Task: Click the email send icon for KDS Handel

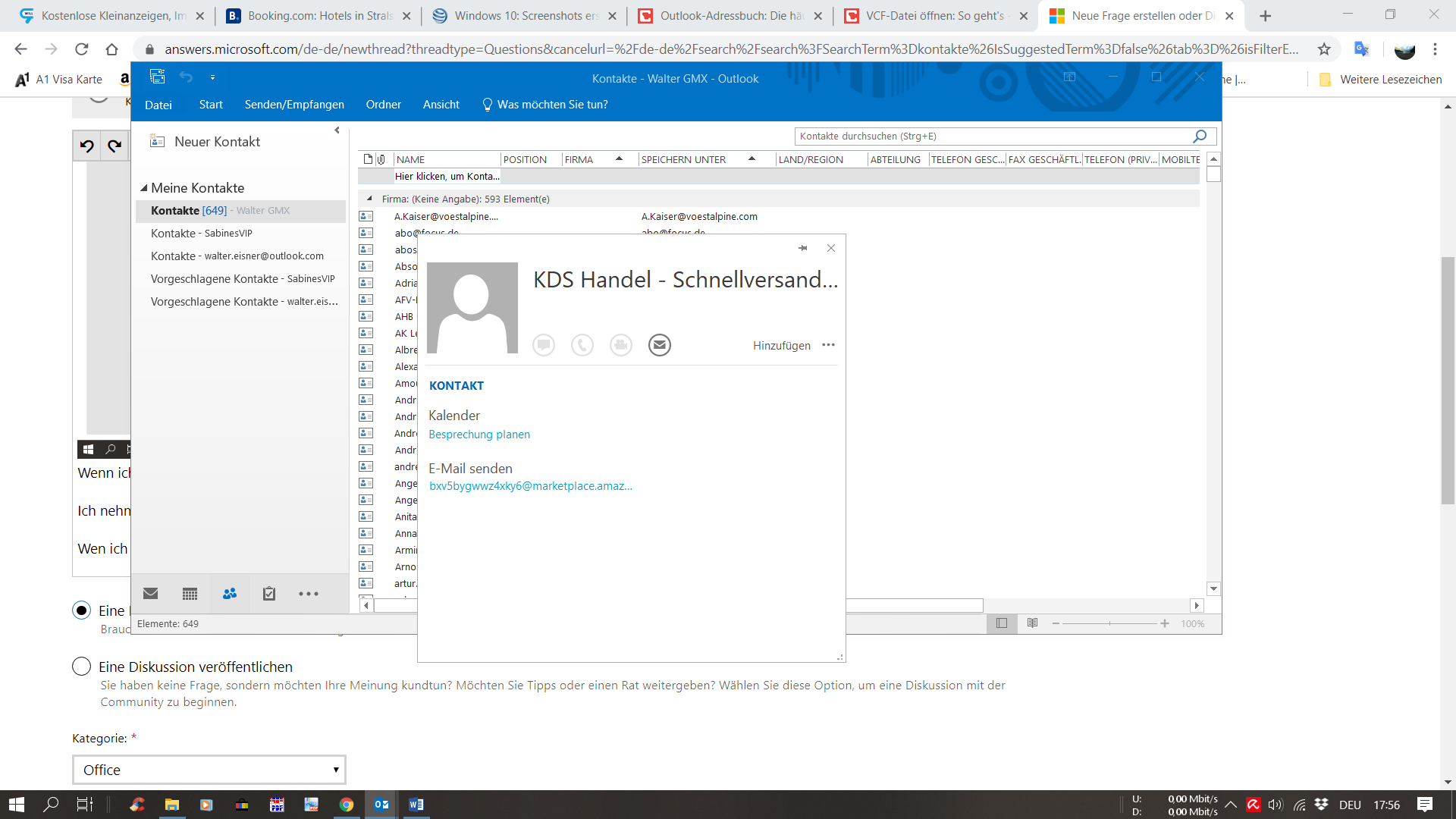Action: click(x=658, y=345)
